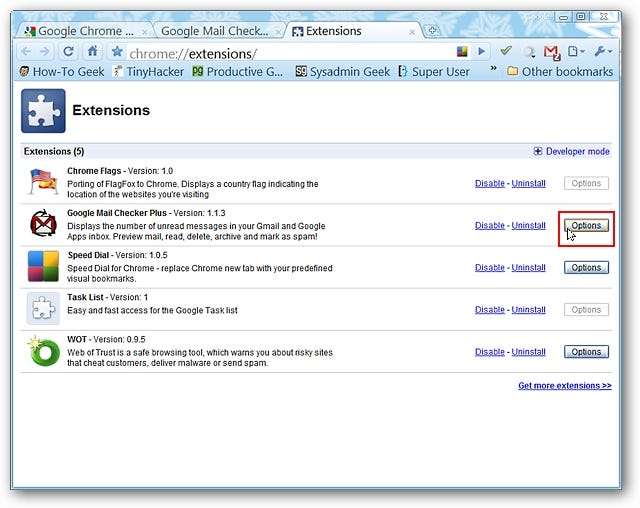Uninstall the Chrome Flags extension

click(x=529, y=183)
